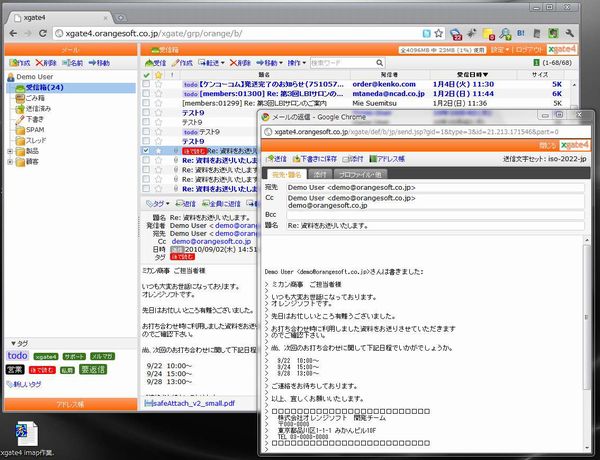Viewport: 600px width, 460px height.
Task: Click the 要返信 tag label
Action: coord(93,369)
